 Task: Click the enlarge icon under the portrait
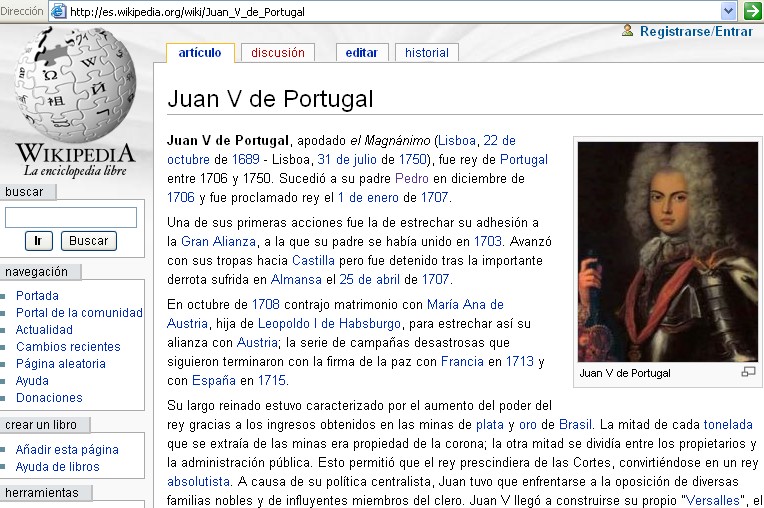click(x=747, y=373)
